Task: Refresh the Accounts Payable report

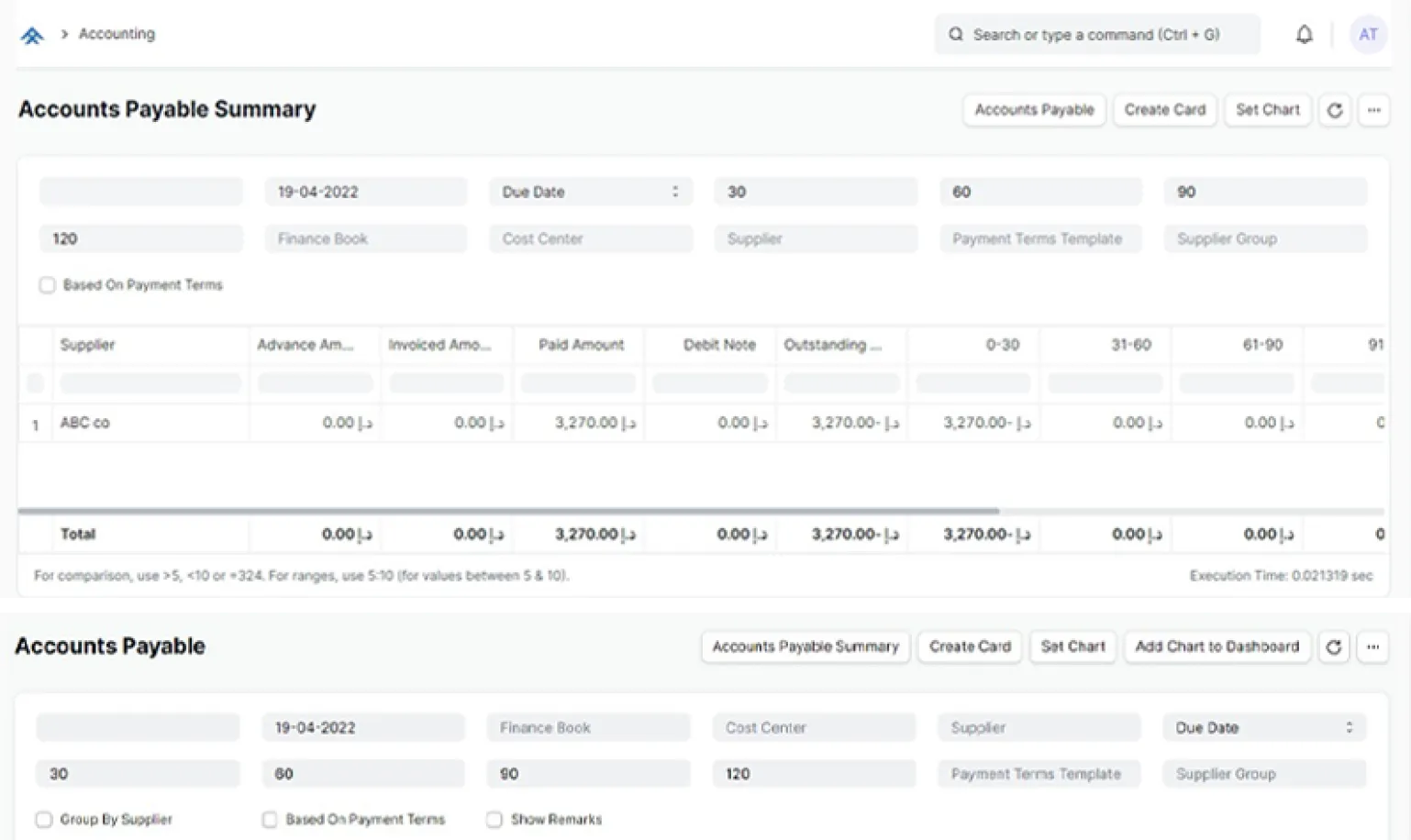Action: click(1334, 647)
